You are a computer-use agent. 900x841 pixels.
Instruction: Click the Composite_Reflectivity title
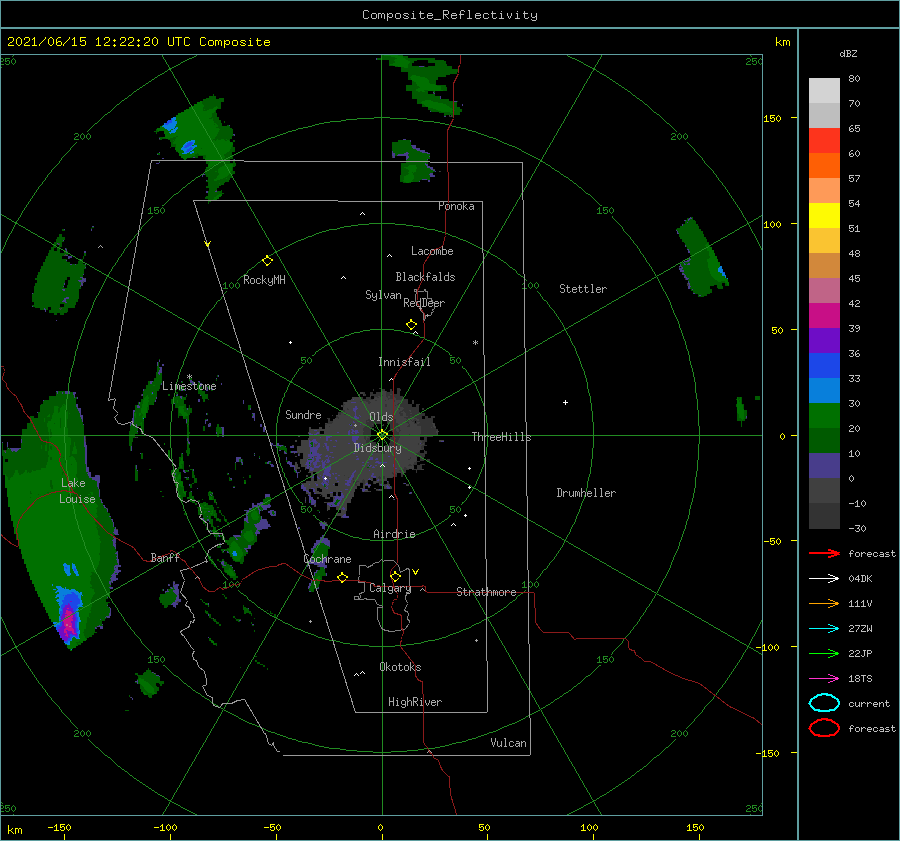[450, 15]
